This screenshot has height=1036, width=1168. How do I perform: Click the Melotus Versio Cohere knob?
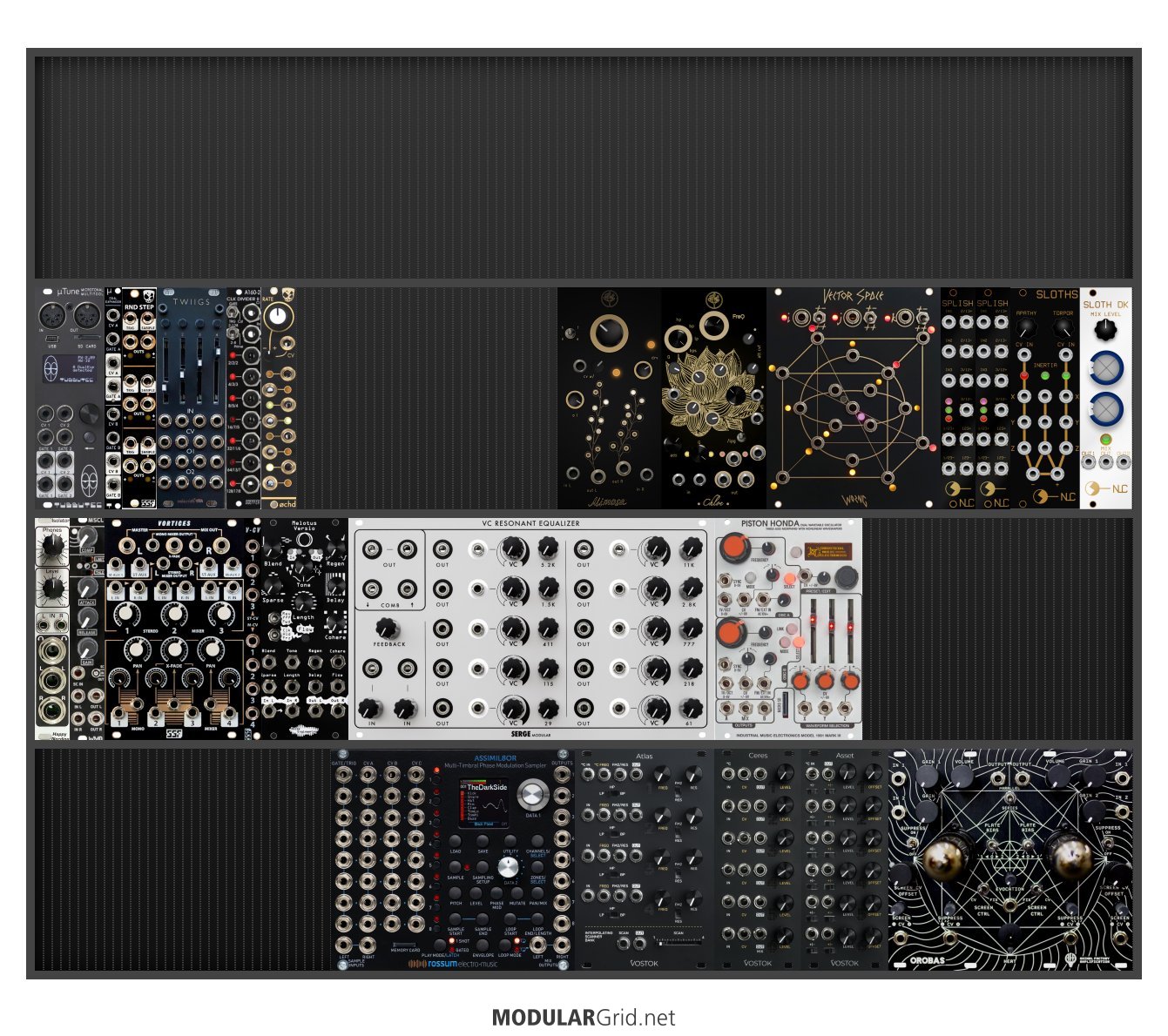[335, 622]
